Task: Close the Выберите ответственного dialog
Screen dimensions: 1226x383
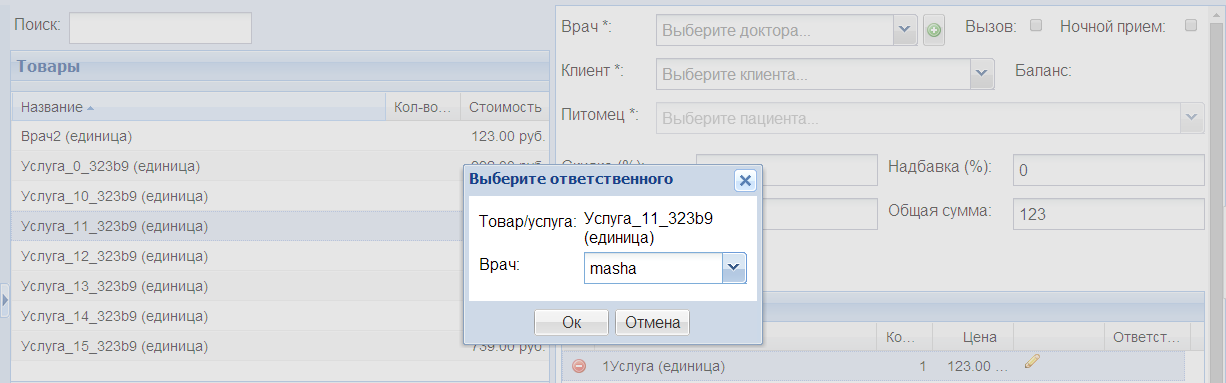Action: [744, 180]
